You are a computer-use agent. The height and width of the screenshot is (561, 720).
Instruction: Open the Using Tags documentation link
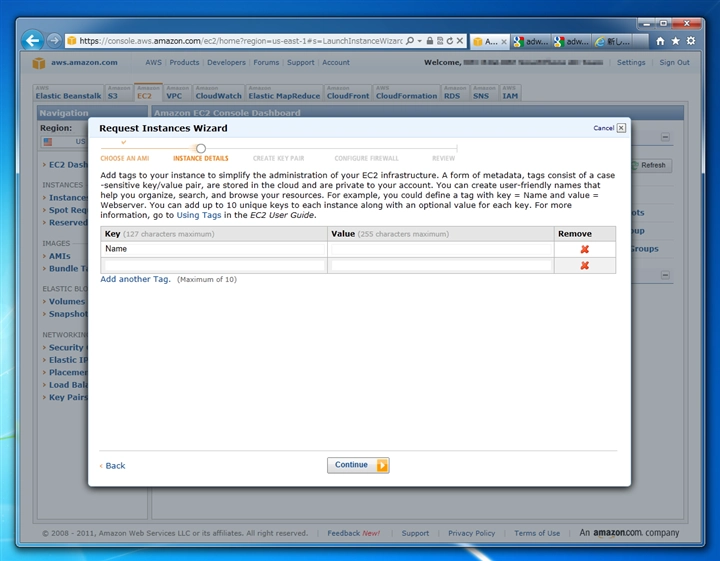[199, 215]
